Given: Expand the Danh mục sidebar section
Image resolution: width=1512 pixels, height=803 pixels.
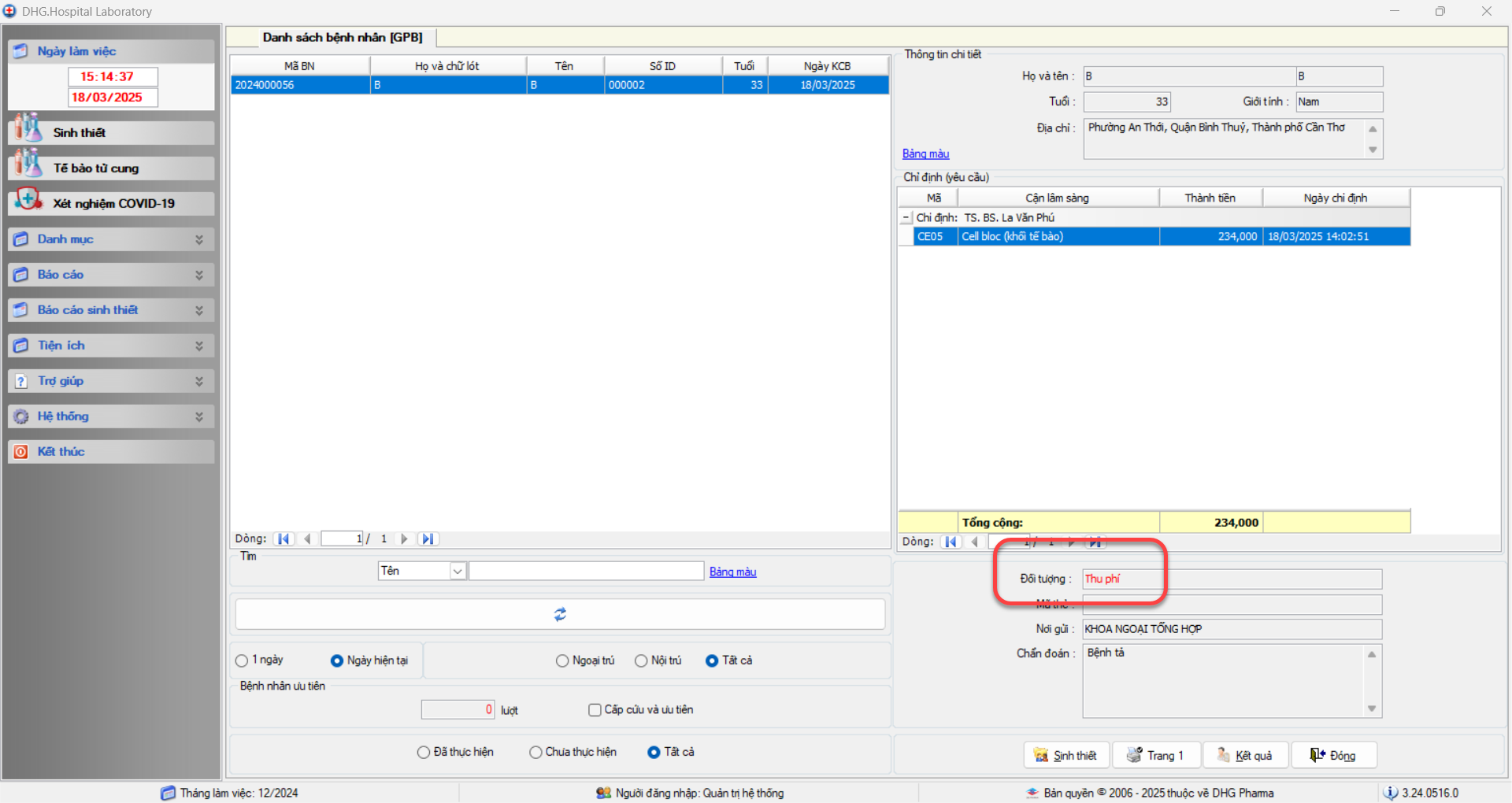Looking at the screenshot, I should pos(199,239).
